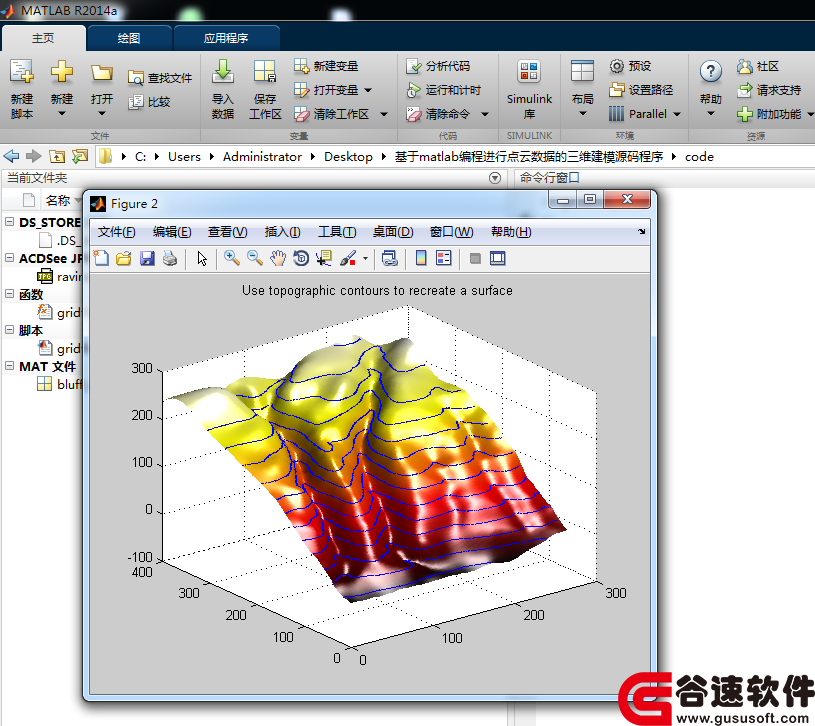Select the Brush data tool
815x726 pixels.
(348, 258)
